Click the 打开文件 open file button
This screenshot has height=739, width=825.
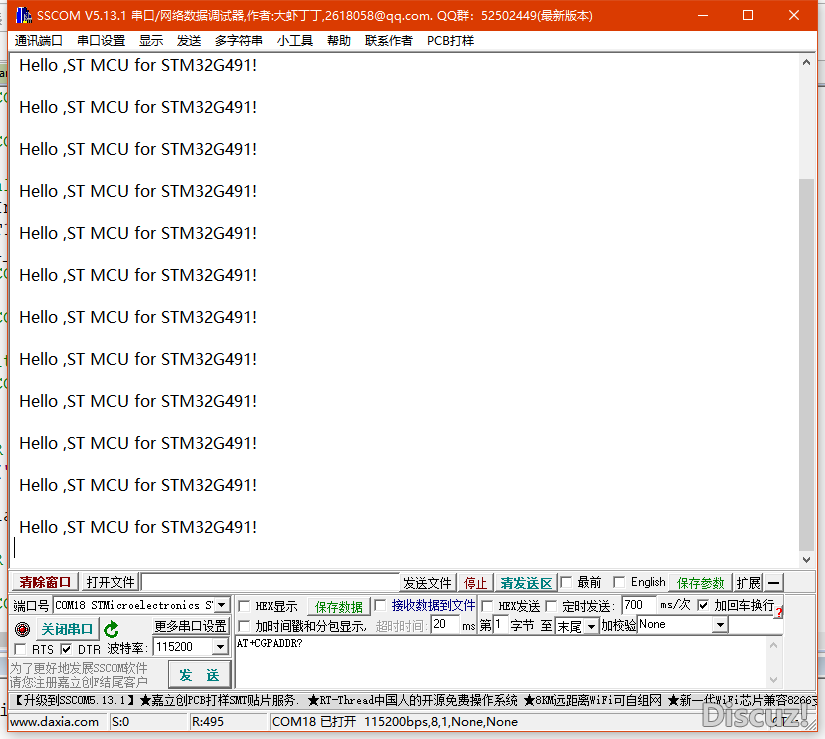110,582
